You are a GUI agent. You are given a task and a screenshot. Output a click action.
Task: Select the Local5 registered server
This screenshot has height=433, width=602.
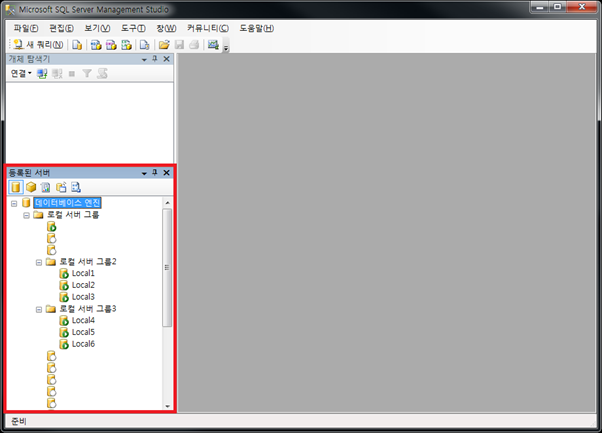[83, 332]
